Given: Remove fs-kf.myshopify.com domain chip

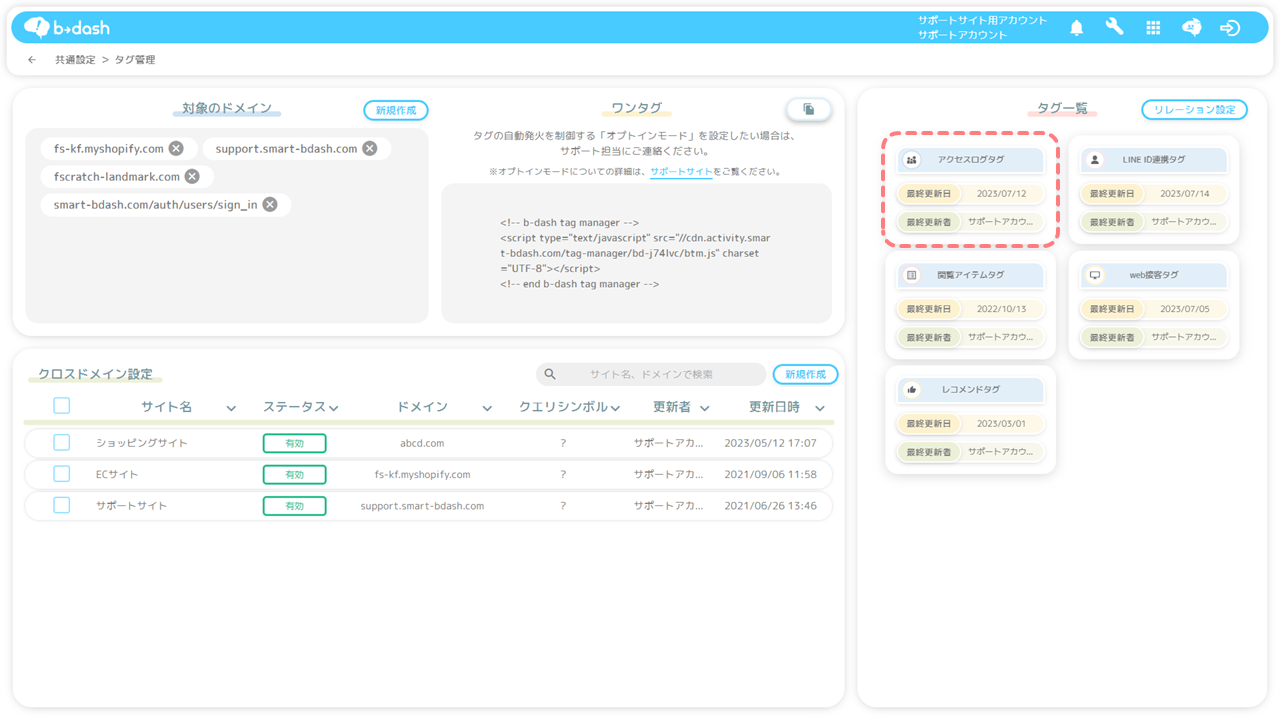Looking at the screenshot, I should click(176, 148).
